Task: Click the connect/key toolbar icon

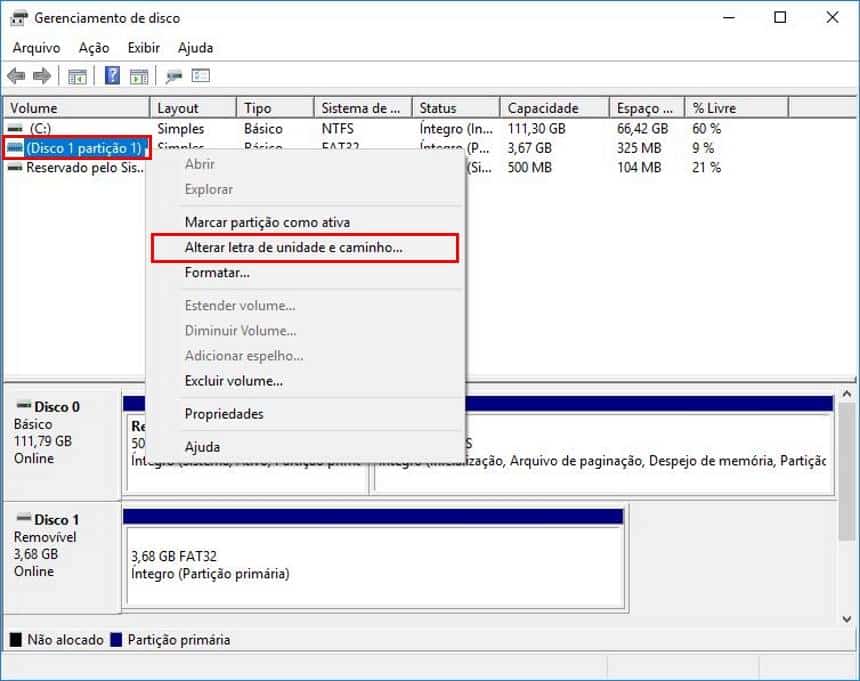Action: click(174, 76)
